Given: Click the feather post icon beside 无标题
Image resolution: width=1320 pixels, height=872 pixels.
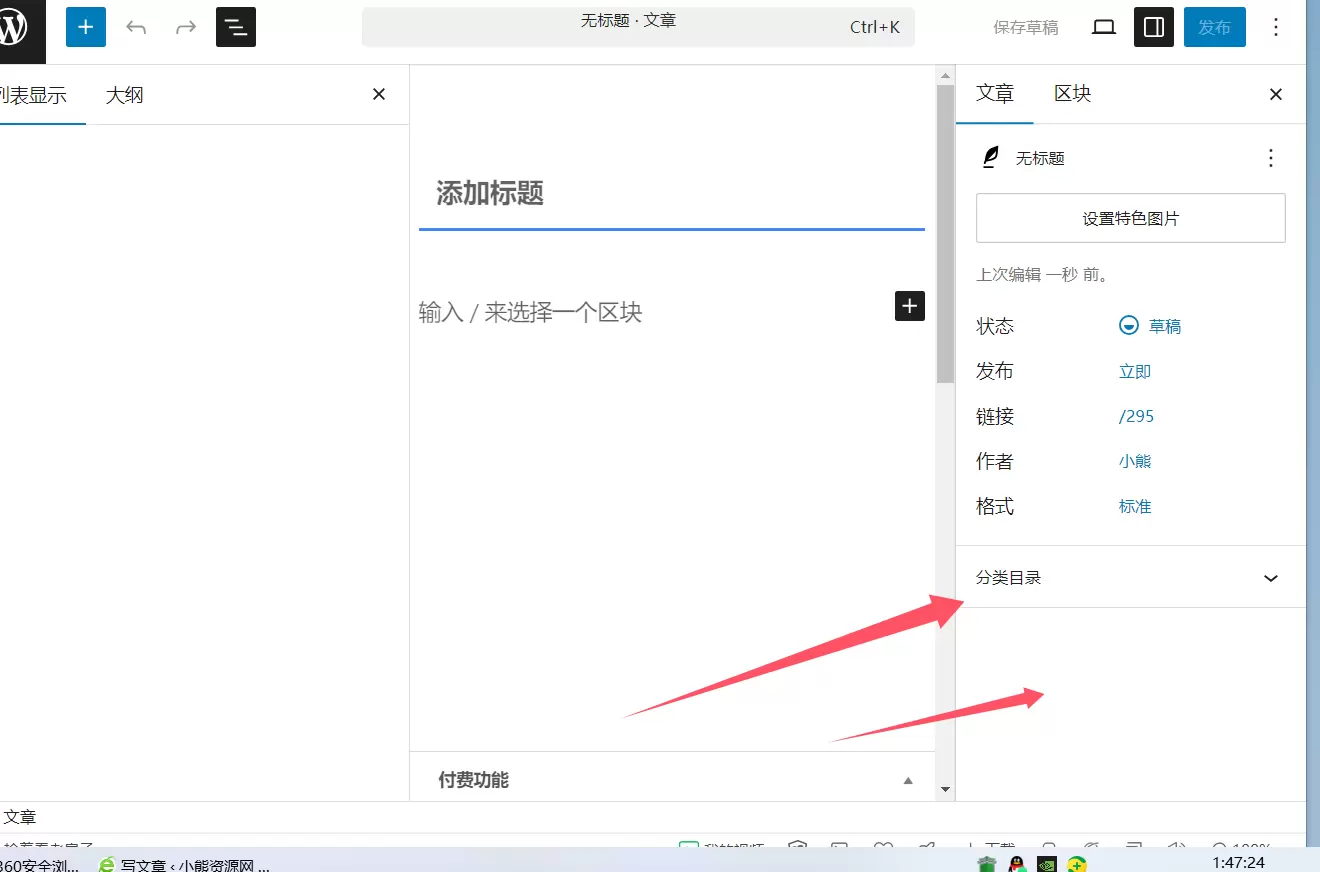Looking at the screenshot, I should click(990, 158).
